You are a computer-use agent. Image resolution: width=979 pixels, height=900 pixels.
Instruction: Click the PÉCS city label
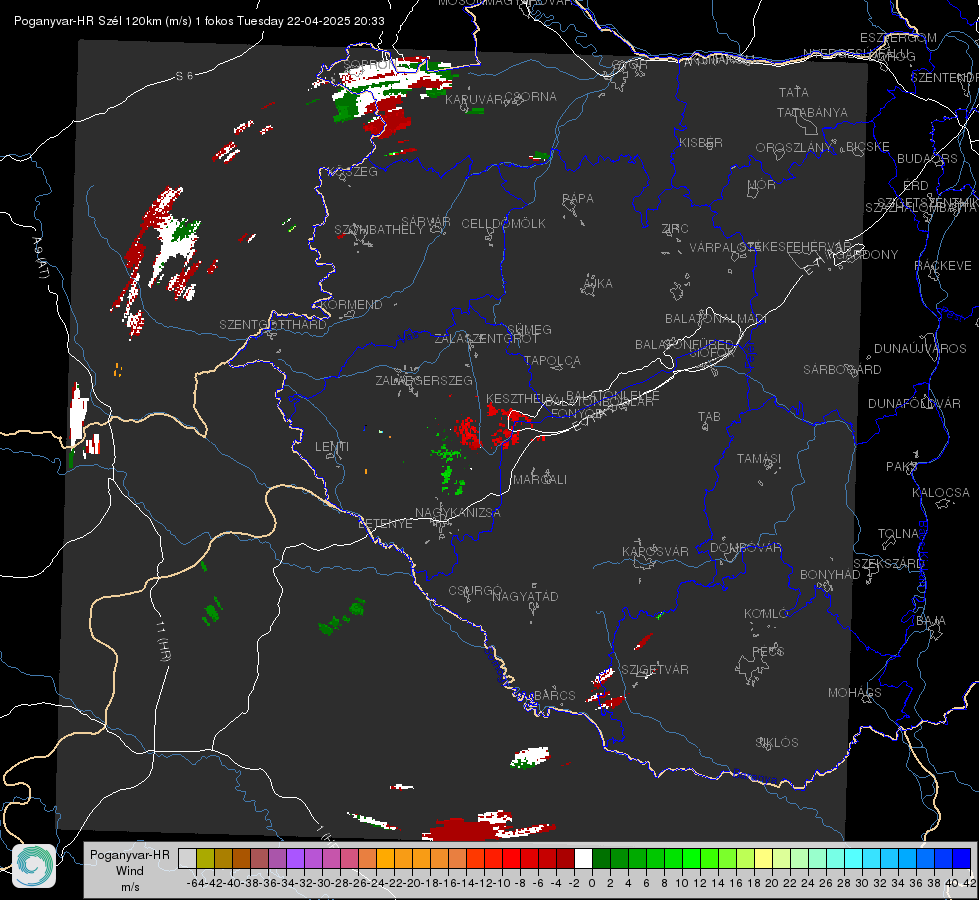tap(768, 651)
